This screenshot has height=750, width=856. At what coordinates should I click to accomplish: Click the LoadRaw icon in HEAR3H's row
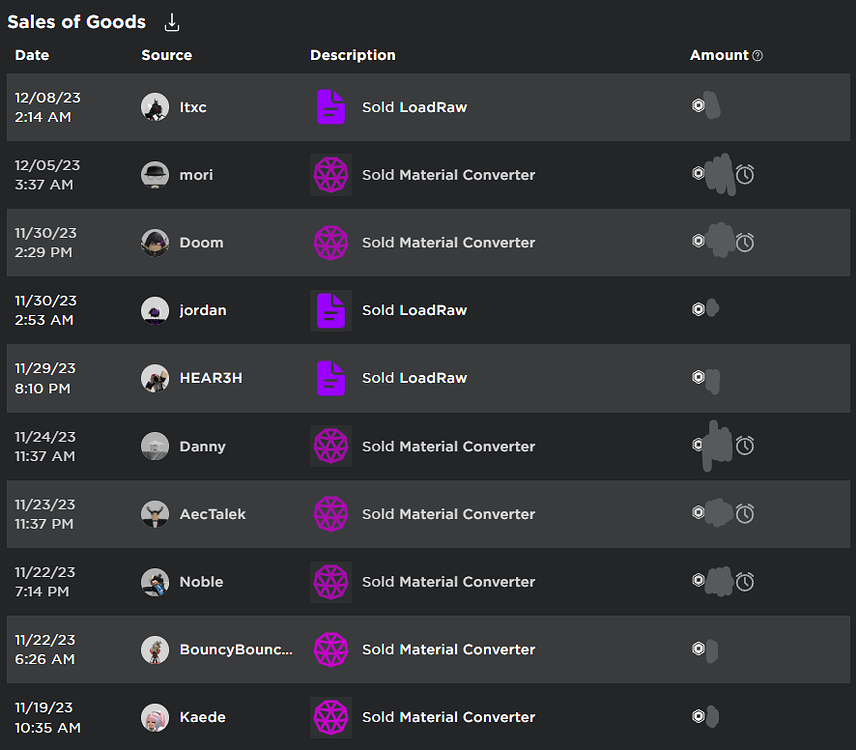331,378
